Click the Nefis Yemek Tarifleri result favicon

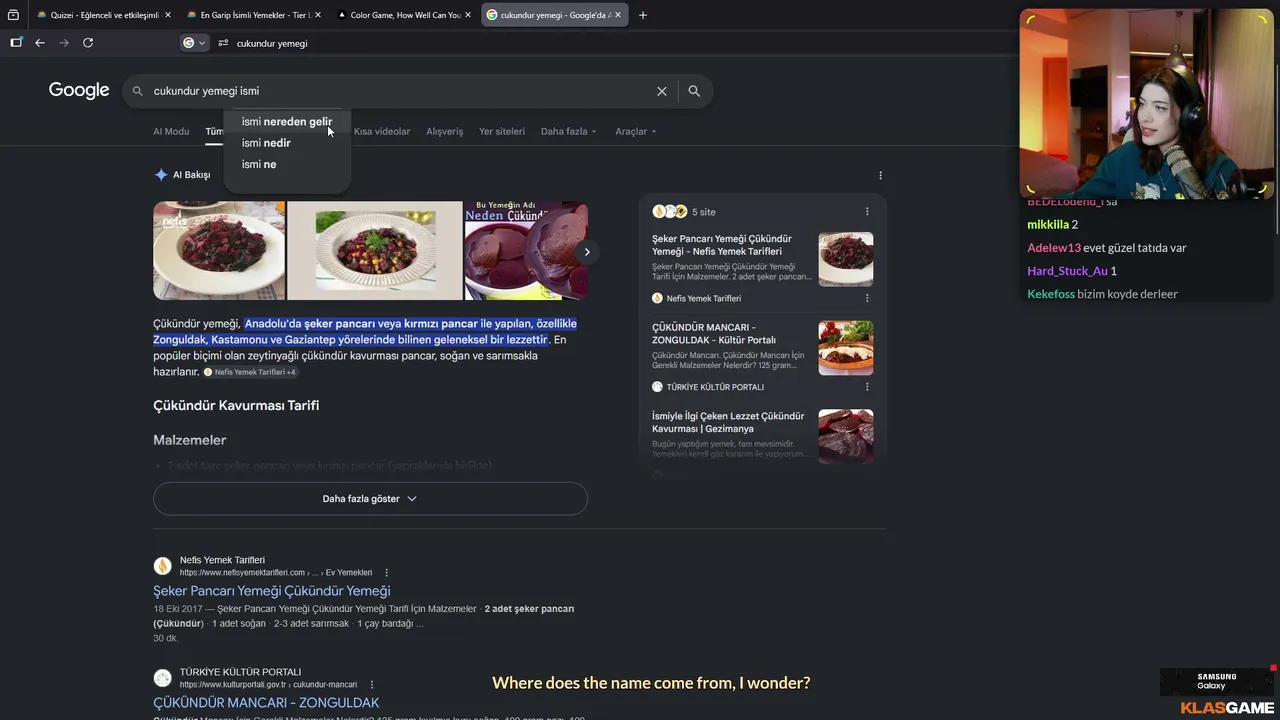(x=162, y=566)
